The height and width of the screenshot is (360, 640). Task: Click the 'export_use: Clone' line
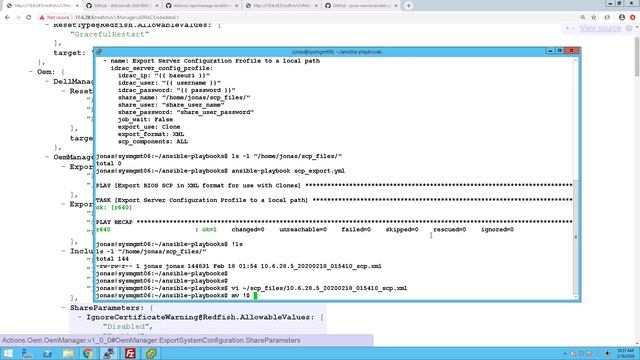149,127
